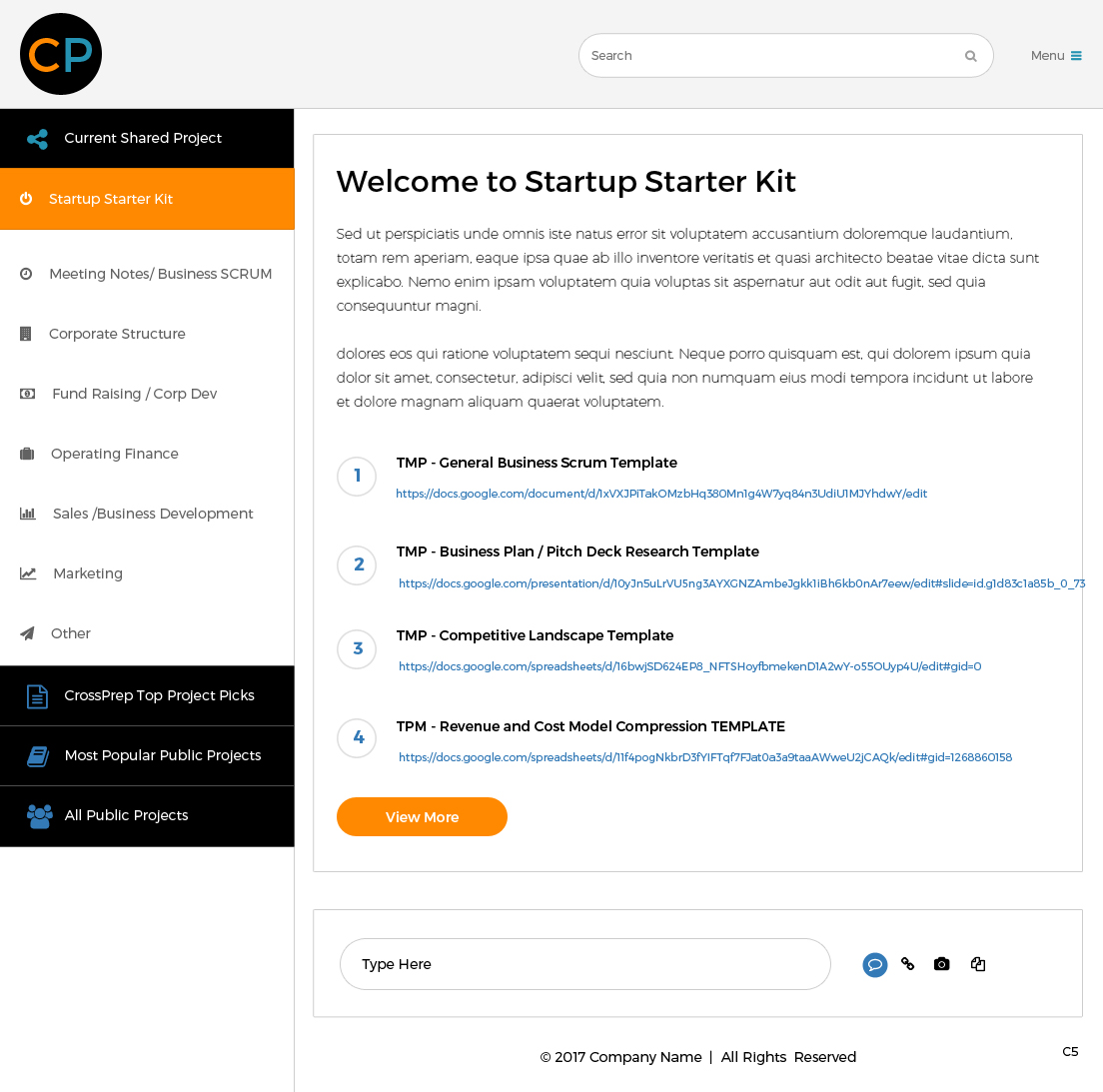Open the Current Shared Project section
The image size is (1103, 1092).
point(147,139)
